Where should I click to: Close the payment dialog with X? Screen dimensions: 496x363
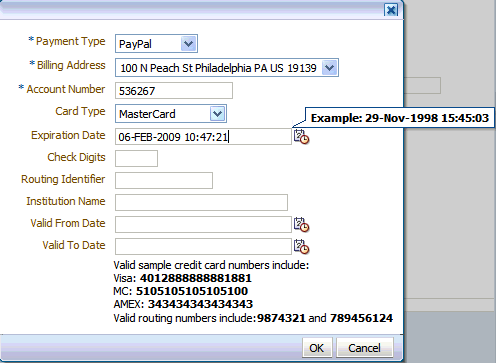click(391, 10)
